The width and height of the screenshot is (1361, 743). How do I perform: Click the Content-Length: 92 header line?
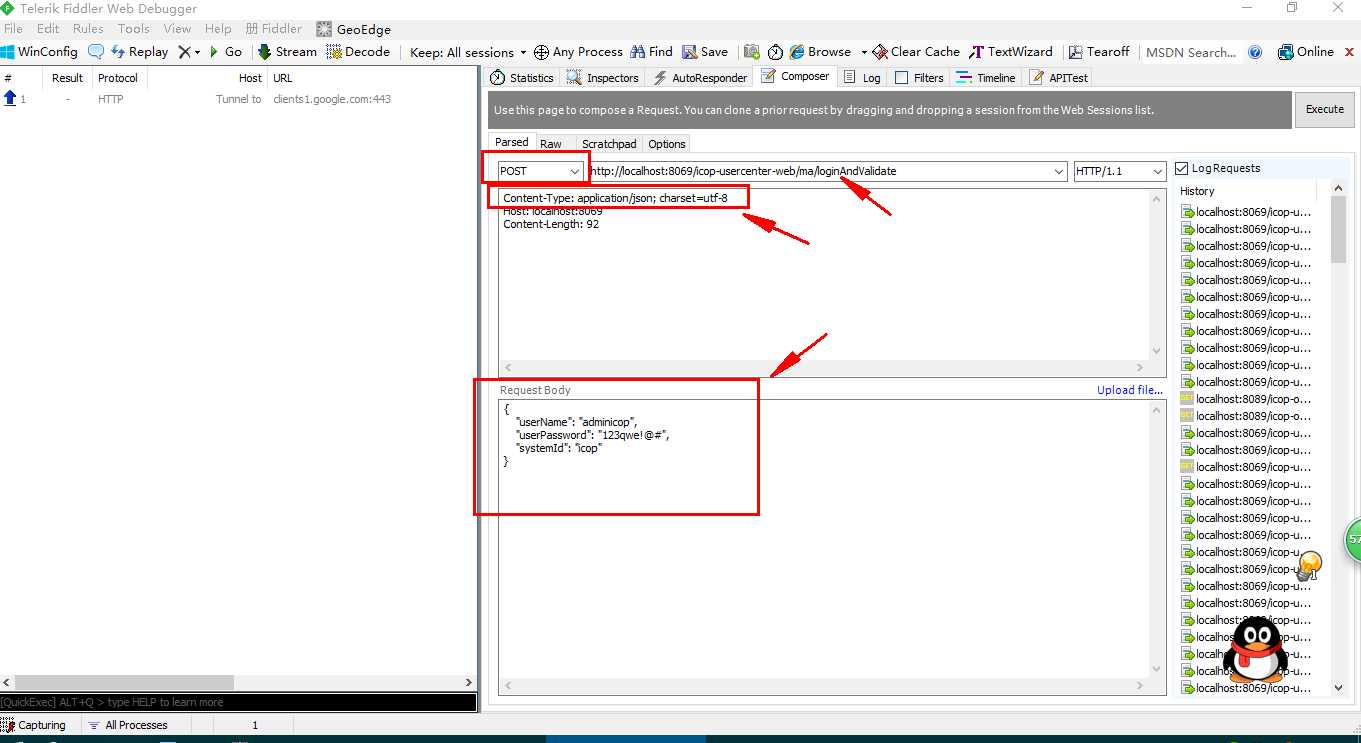tap(551, 224)
